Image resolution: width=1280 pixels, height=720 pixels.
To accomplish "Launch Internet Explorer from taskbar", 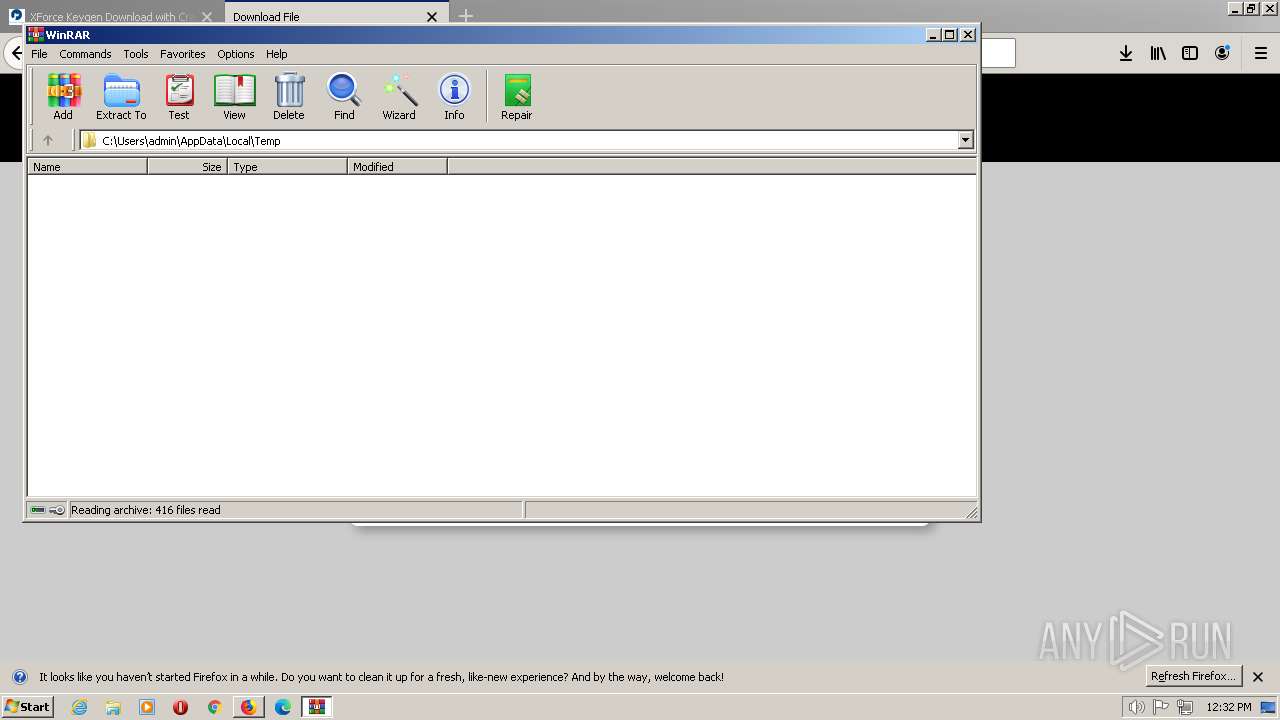I will coord(79,707).
